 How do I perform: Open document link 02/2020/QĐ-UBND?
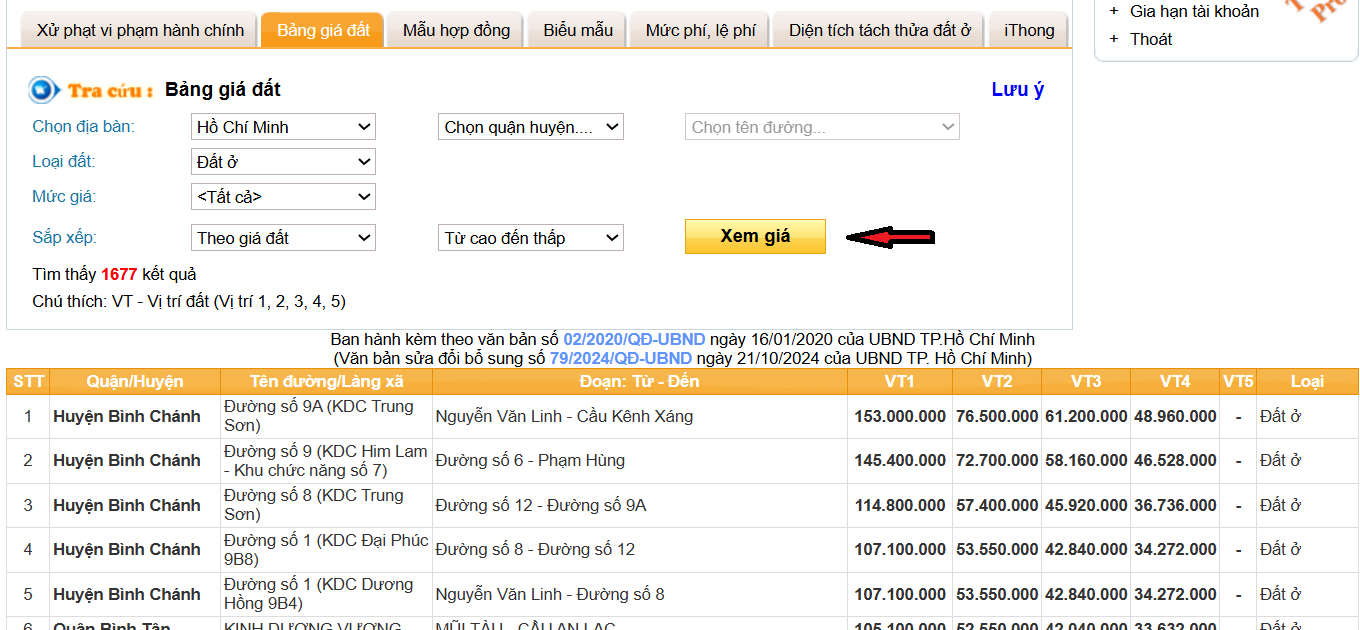[x=634, y=340]
